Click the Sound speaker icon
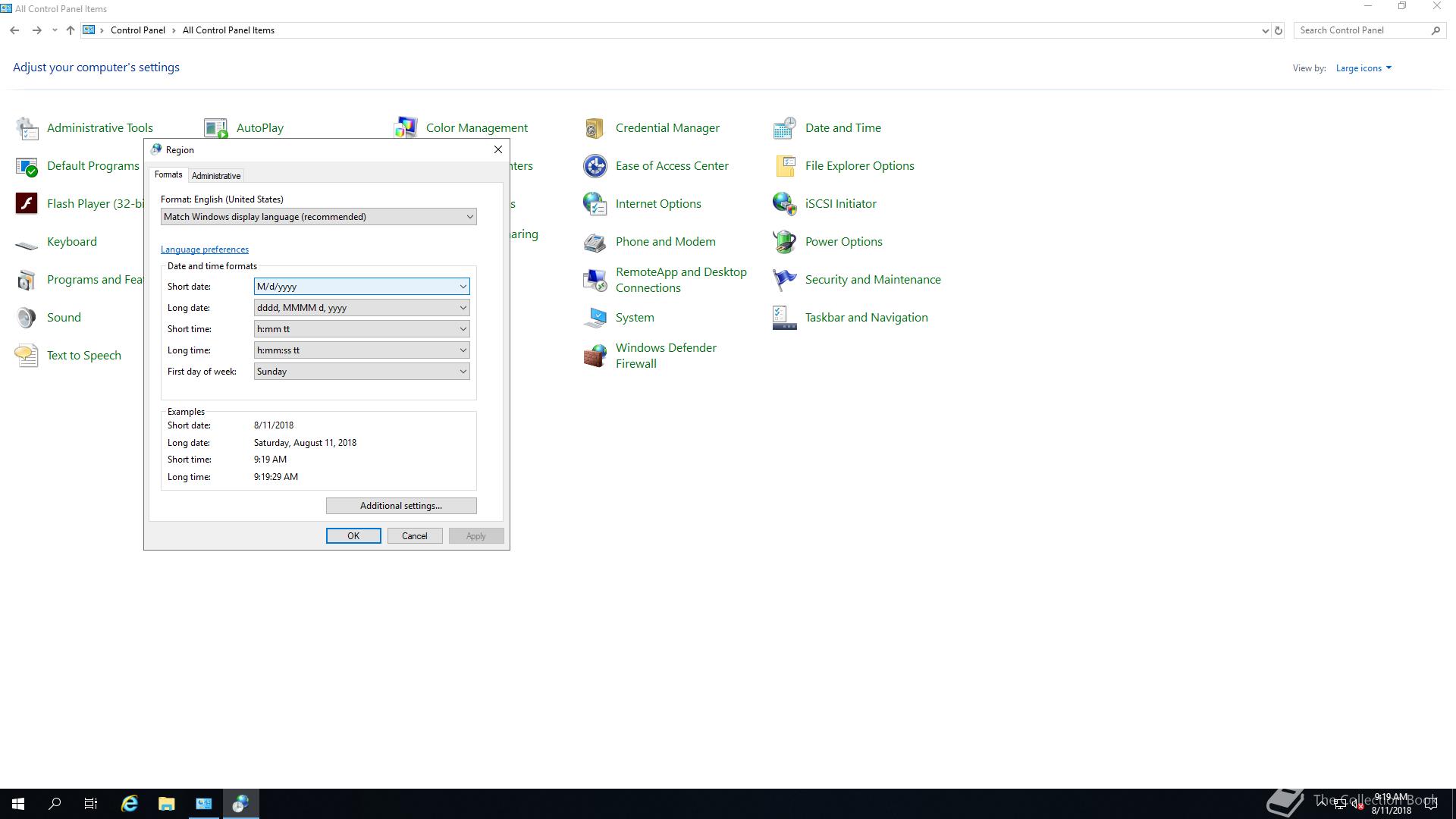Screen dimensions: 1456x819 [x=26, y=318]
